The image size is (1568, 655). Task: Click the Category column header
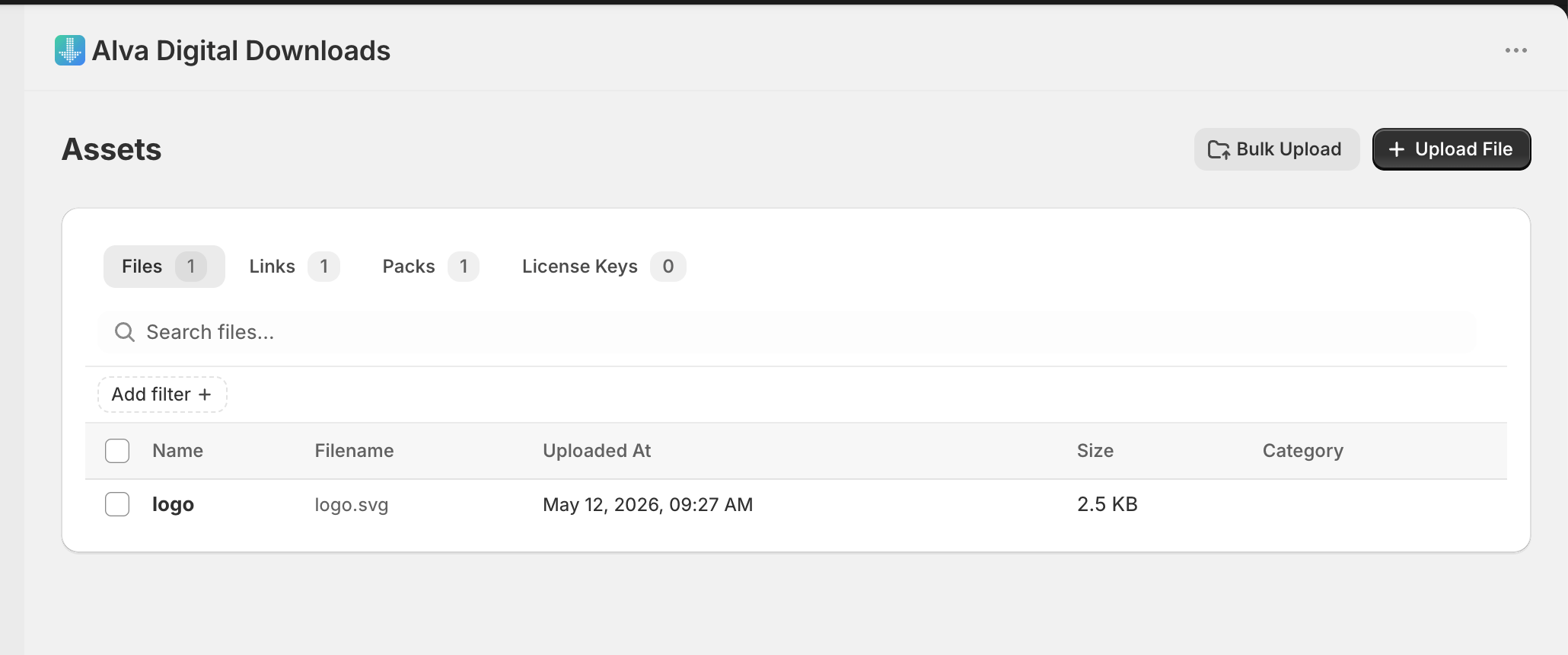[x=1303, y=451]
